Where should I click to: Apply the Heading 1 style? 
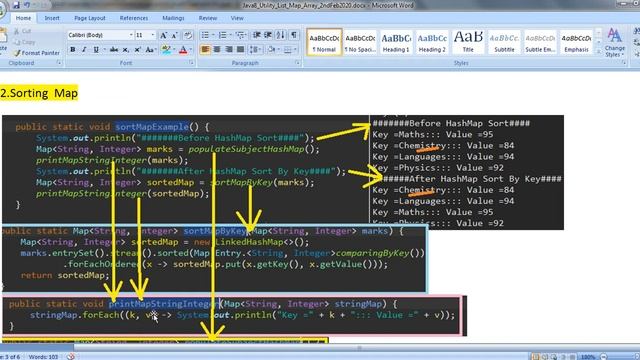(396, 42)
